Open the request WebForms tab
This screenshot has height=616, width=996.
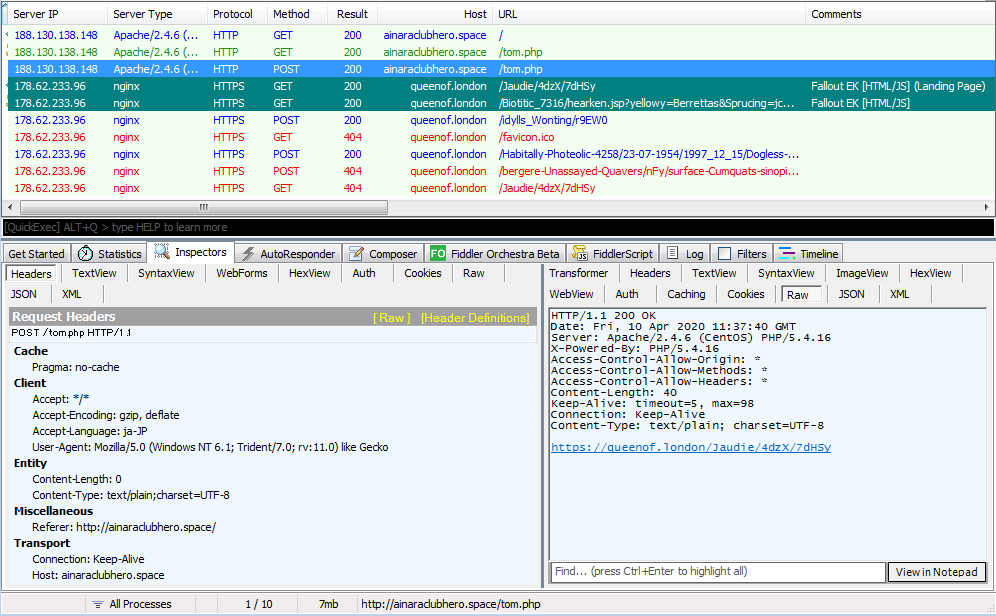tap(241, 273)
